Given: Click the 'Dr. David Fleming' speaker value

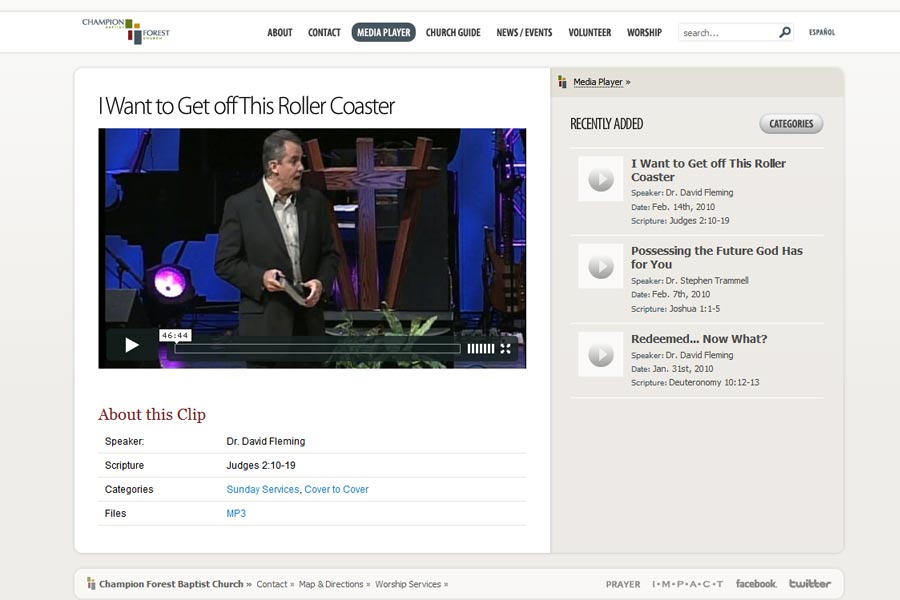Looking at the screenshot, I should 266,441.
